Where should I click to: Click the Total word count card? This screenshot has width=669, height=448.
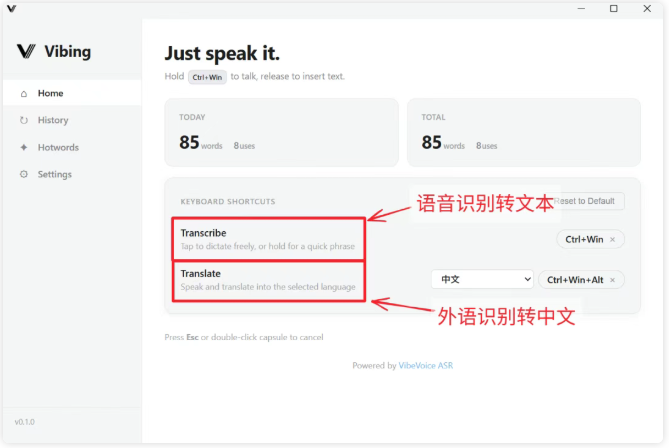523,132
